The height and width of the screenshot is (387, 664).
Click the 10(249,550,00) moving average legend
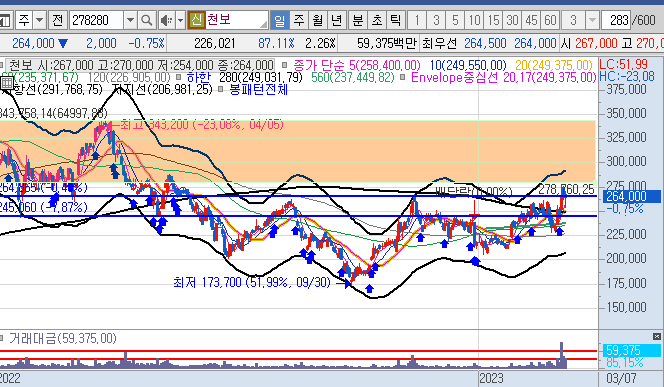click(x=468, y=65)
